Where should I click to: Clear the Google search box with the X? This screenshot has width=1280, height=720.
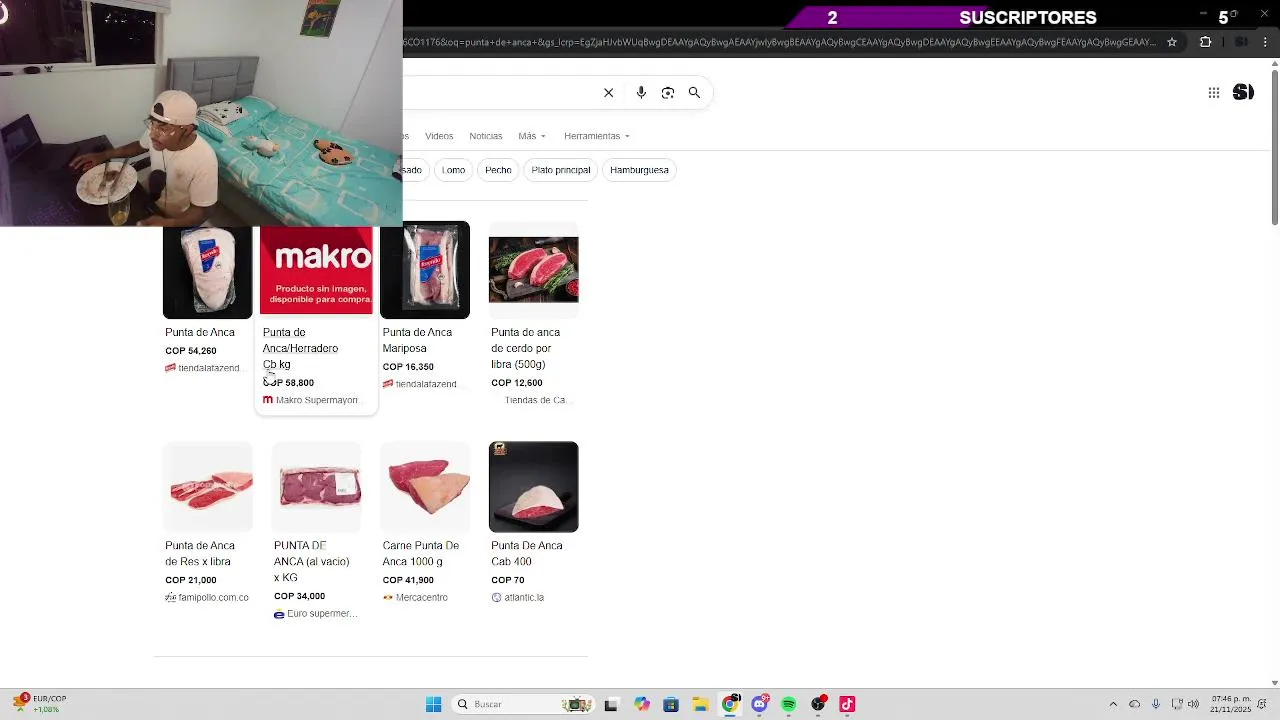click(x=608, y=93)
